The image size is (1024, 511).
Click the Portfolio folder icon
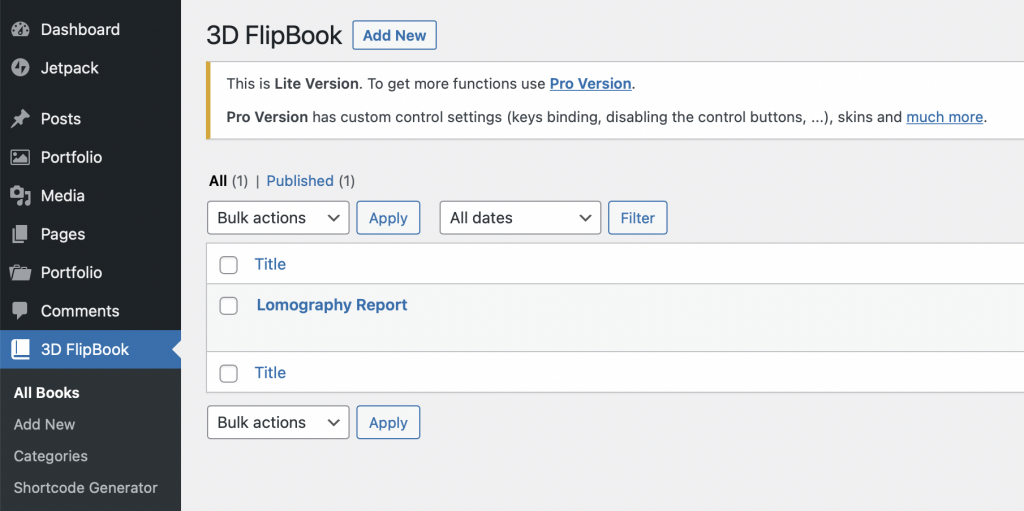20,272
